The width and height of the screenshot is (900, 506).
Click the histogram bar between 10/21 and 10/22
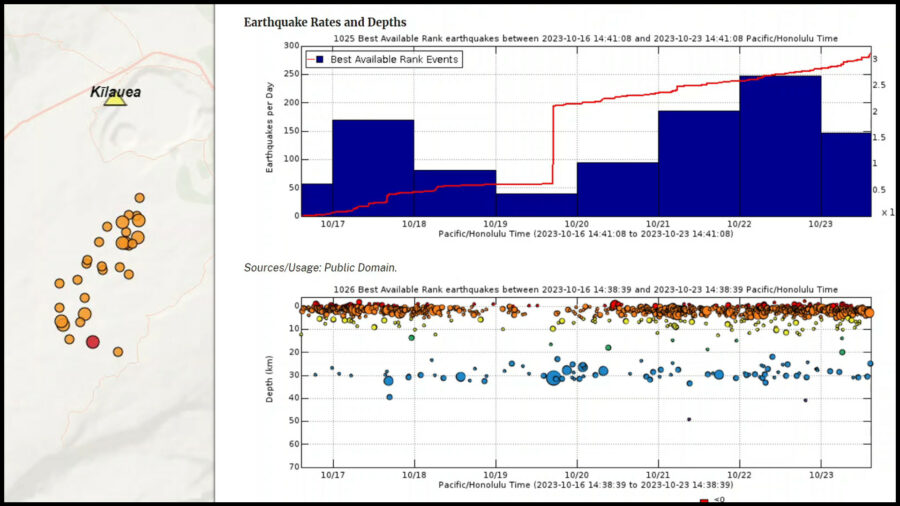[x=698, y=163]
